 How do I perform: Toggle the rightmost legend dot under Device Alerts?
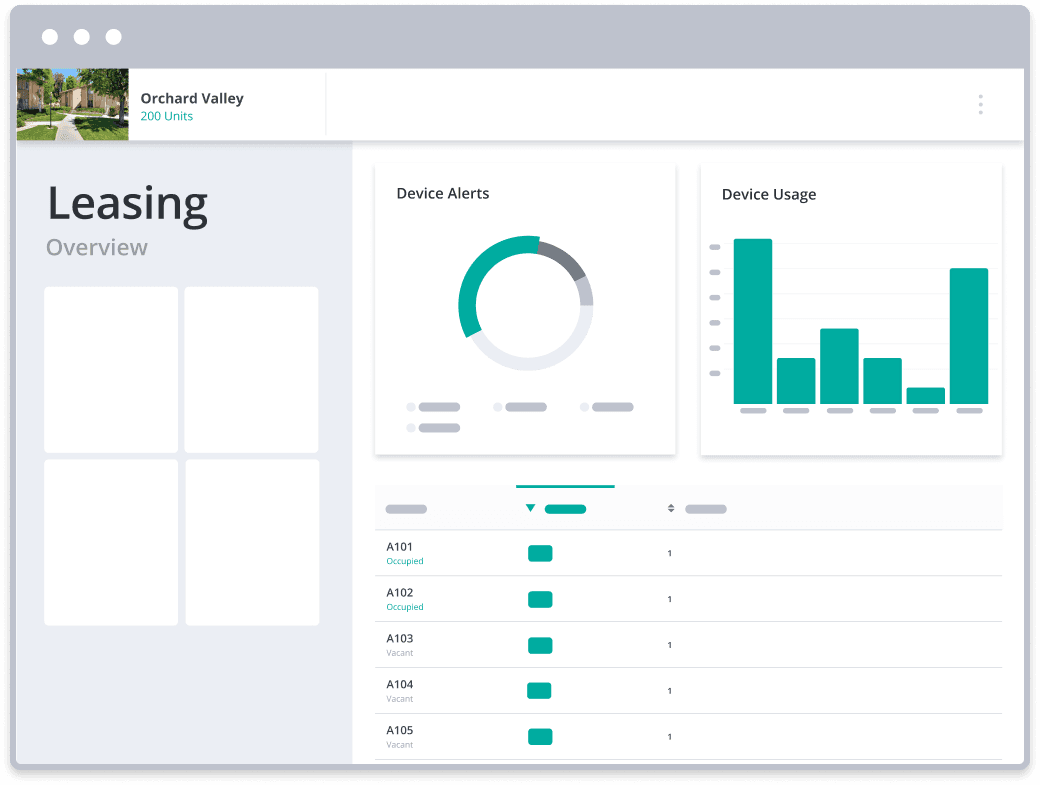pos(584,407)
